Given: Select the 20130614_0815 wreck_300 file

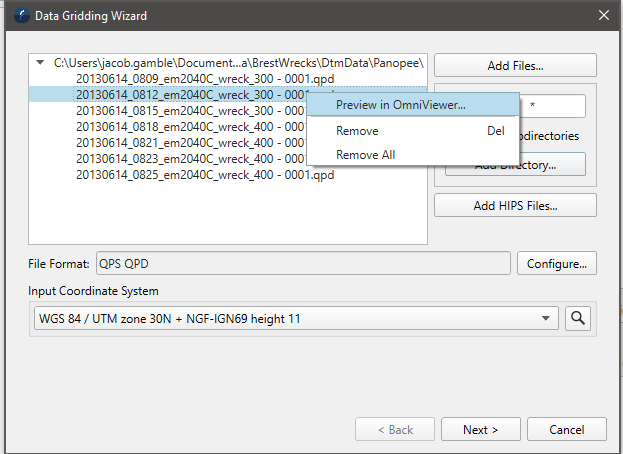Looking at the screenshot, I should [x=190, y=110].
